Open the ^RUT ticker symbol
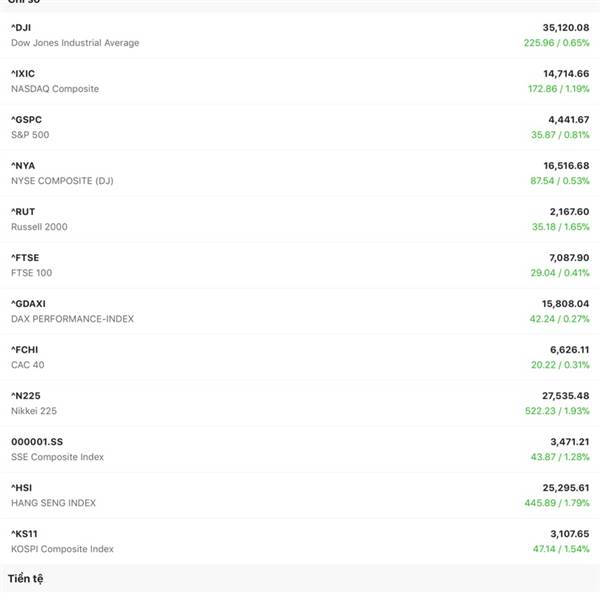The height and width of the screenshot is (600, 600). pyautogui.click(x=23, y=211)
